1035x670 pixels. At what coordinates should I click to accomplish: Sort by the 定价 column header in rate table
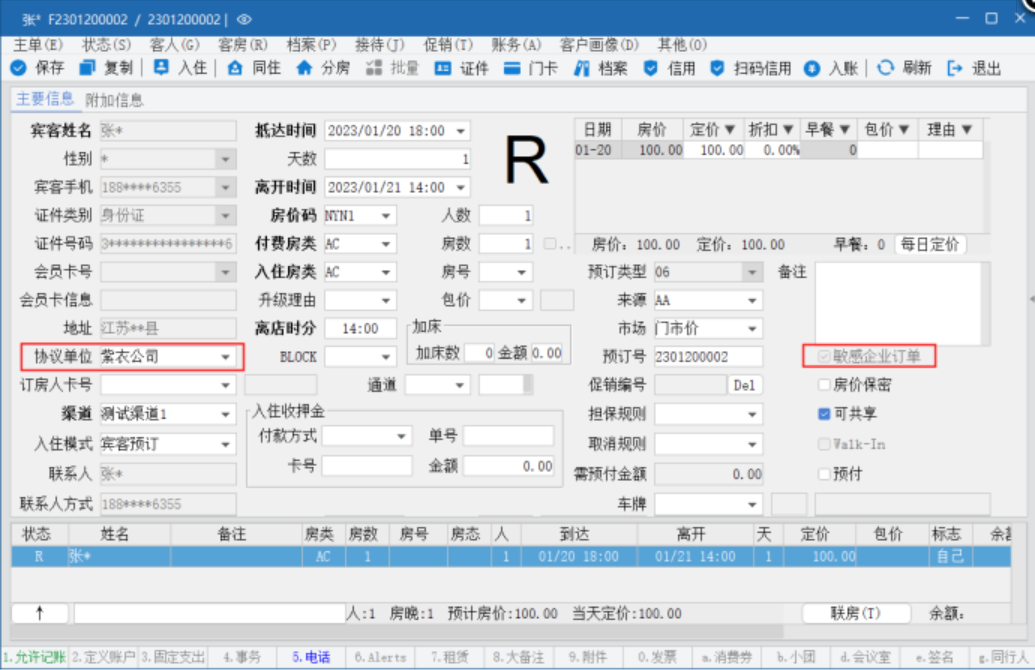712,129
